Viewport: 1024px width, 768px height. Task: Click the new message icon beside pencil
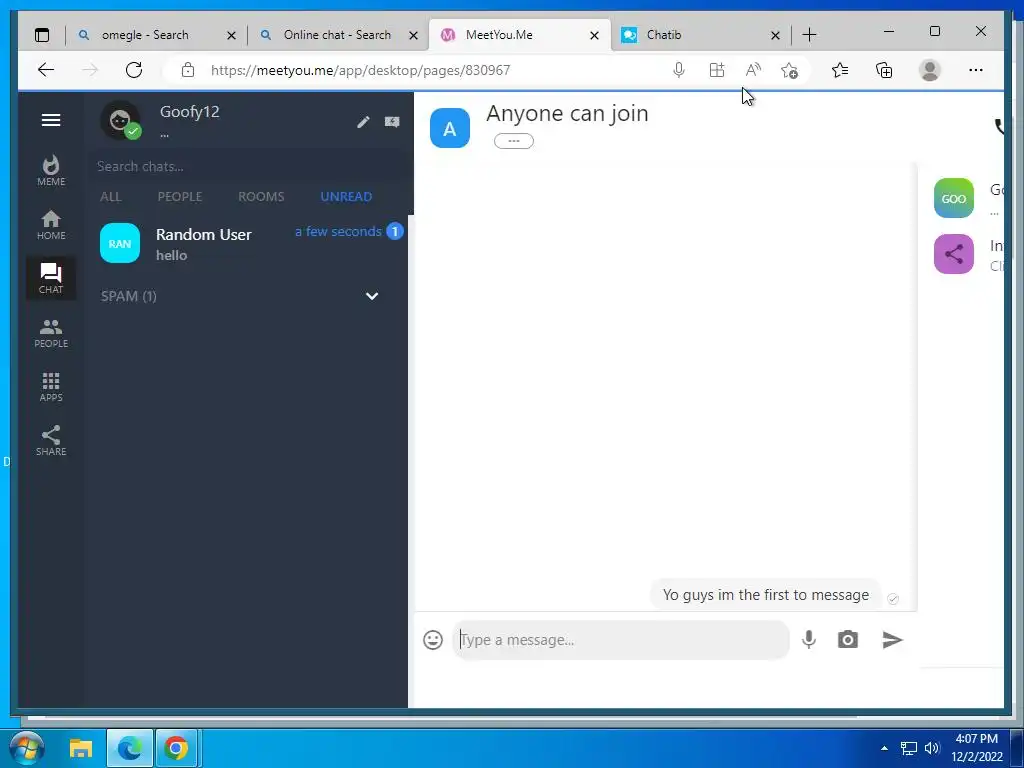click(392, 122)
